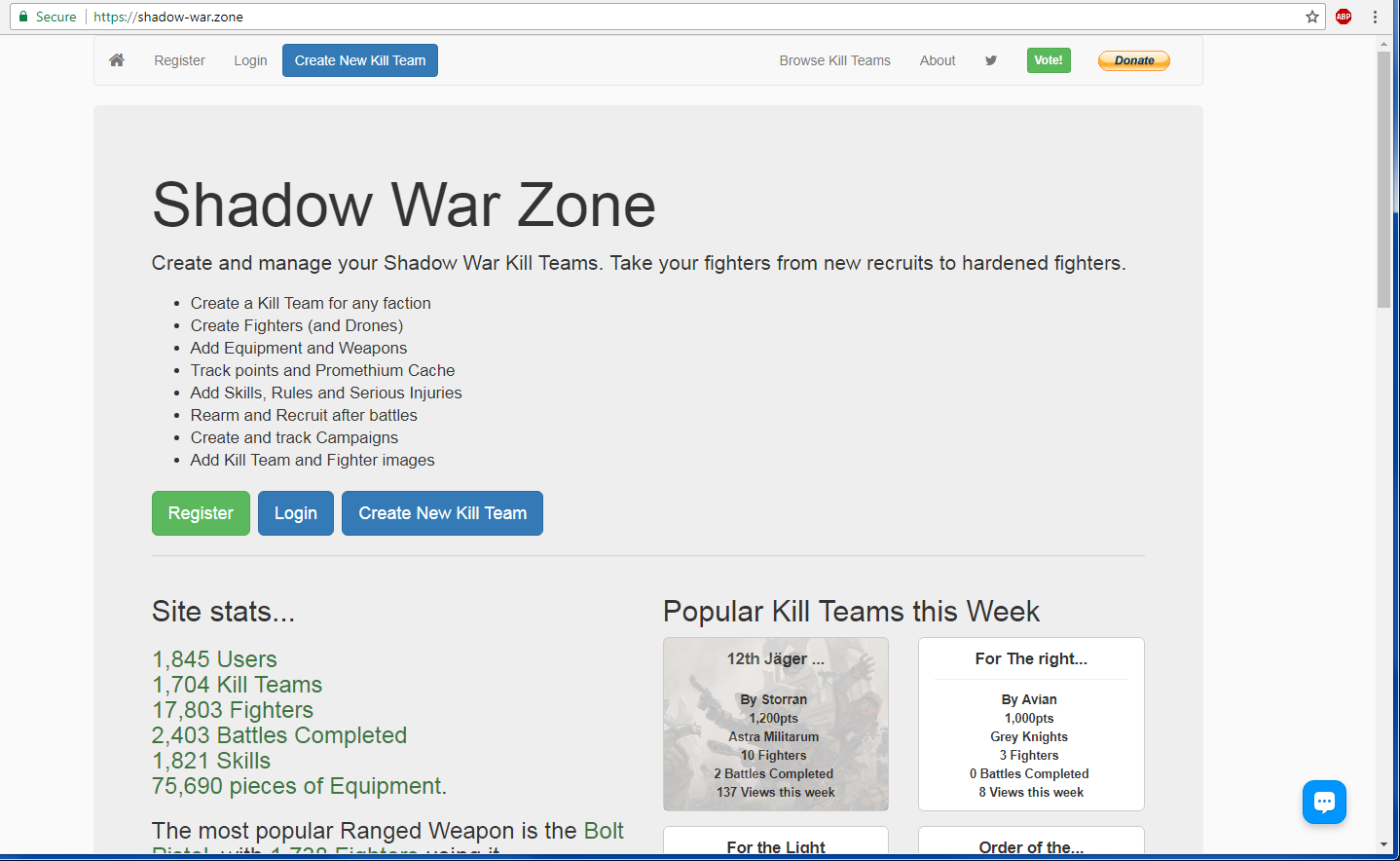Click 'By Avian' author text
This screenshot has height=861, width=1400.
[x=1029, y=699]
